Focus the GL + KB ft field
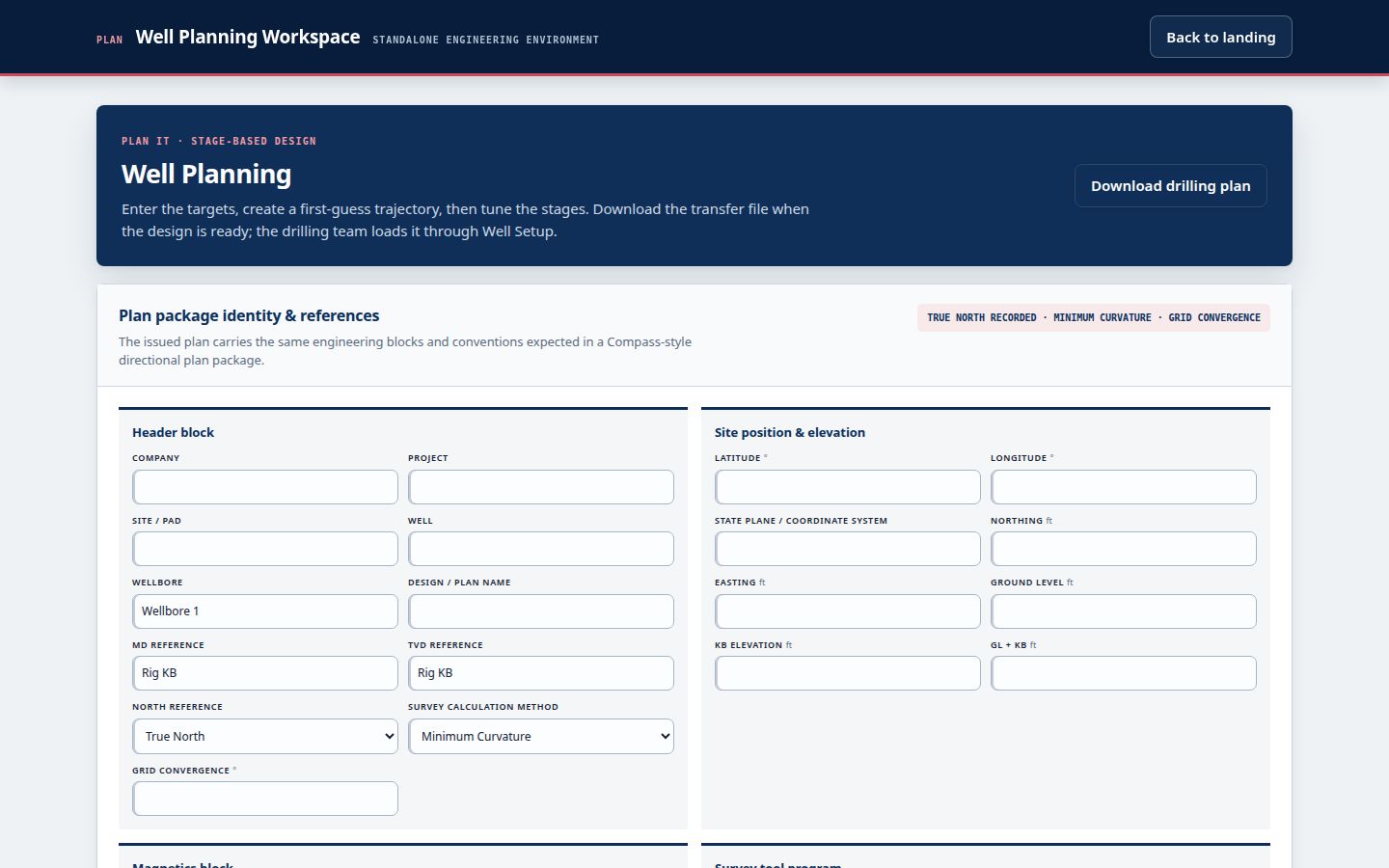 click(1124, 673)
